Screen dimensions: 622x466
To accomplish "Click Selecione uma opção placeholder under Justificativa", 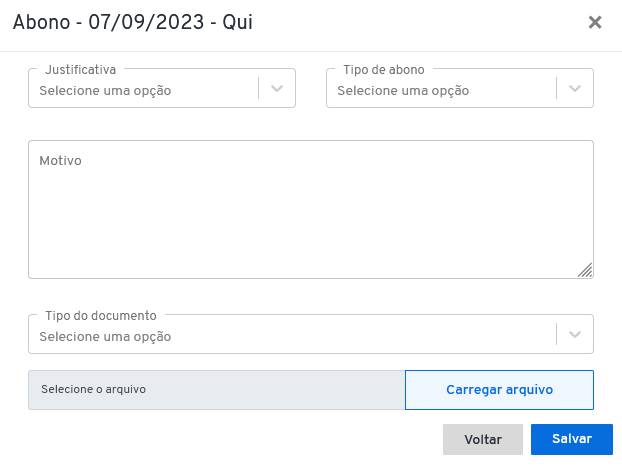I will pos(105,91).
